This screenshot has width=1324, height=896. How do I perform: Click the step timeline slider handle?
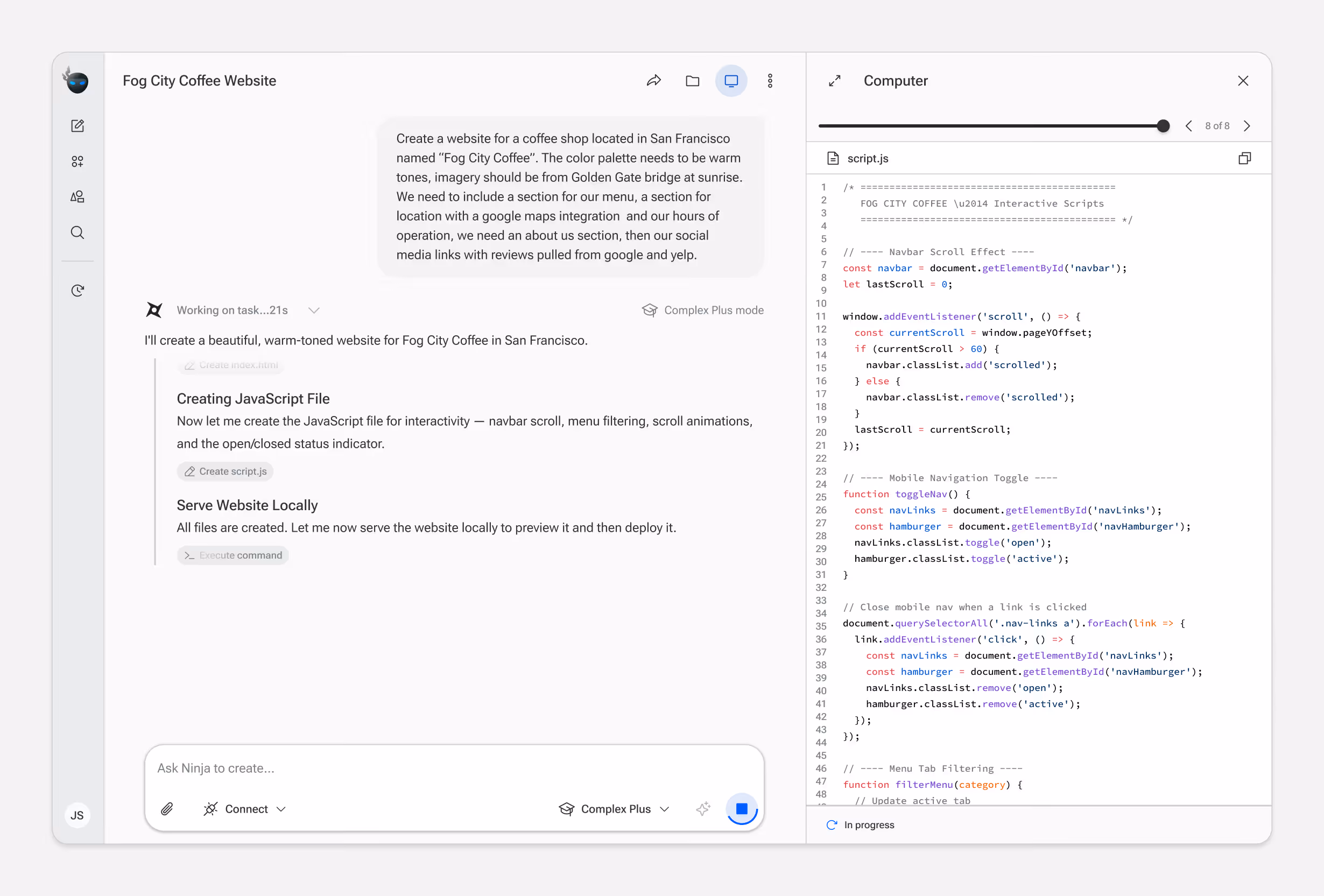[x=1163, y=126]
